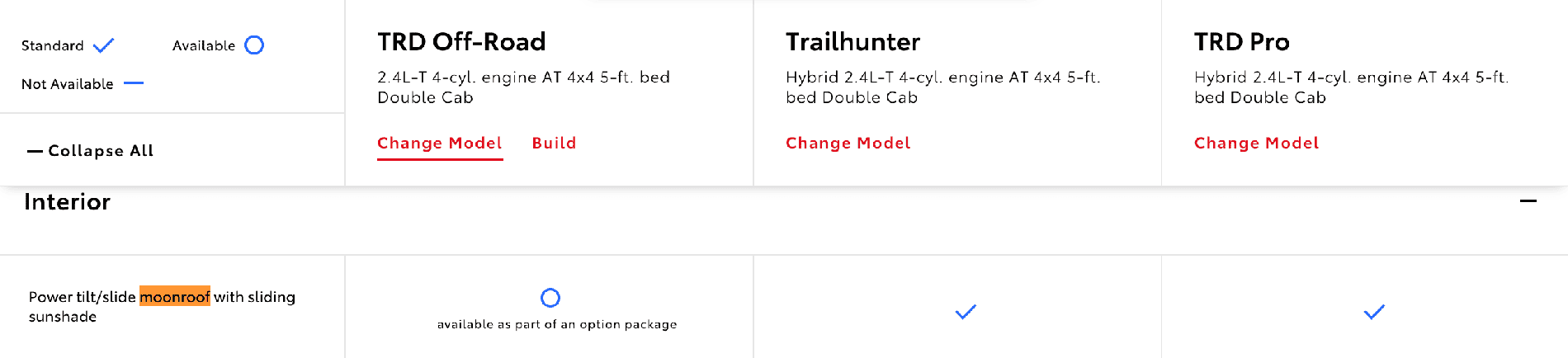Click the TRD Pro hybrid engine description
This screenshot has height=358, width=1568.
coord(1351,87)
